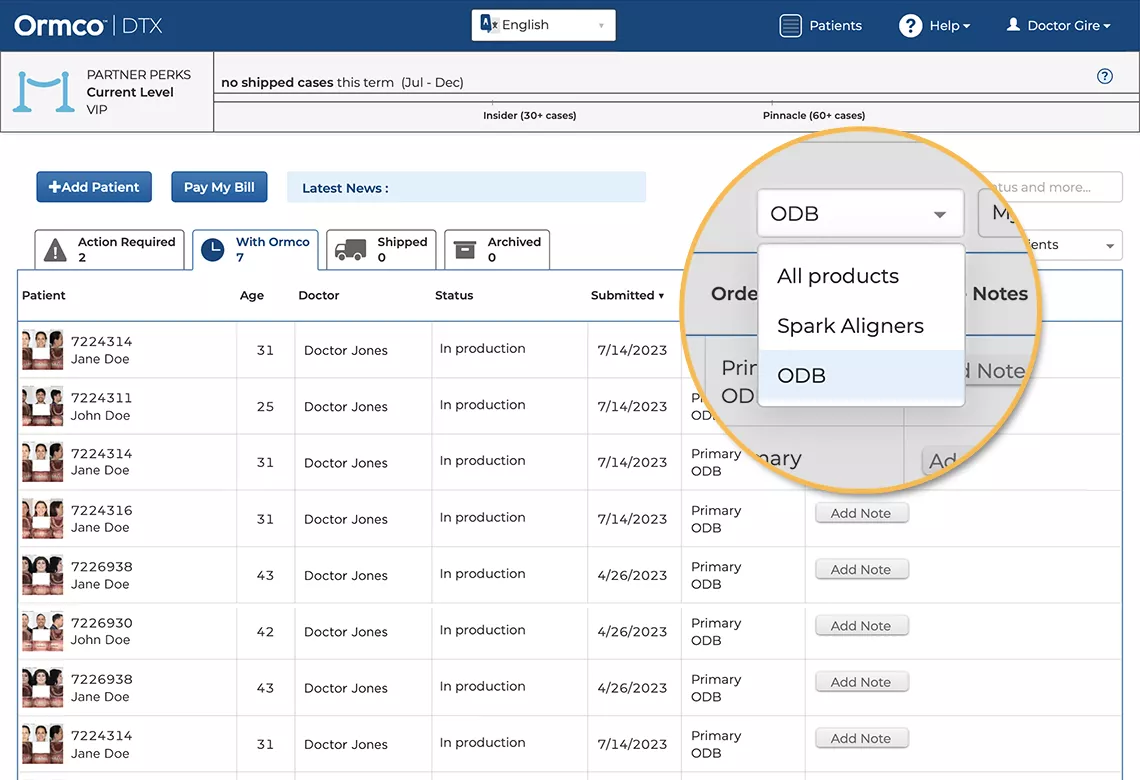Viewport: 1140px width, 780px height.
Task: Click the Add Patient button
Action: point(94,187)
